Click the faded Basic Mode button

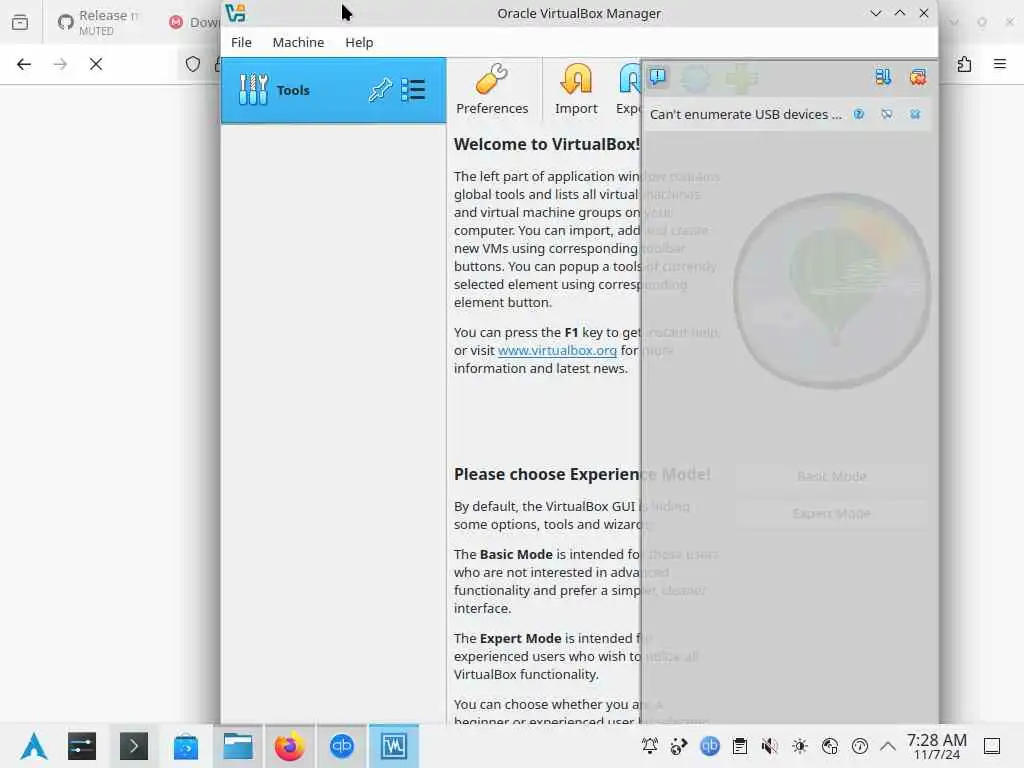pyautogui.click(x=831, y=476)
